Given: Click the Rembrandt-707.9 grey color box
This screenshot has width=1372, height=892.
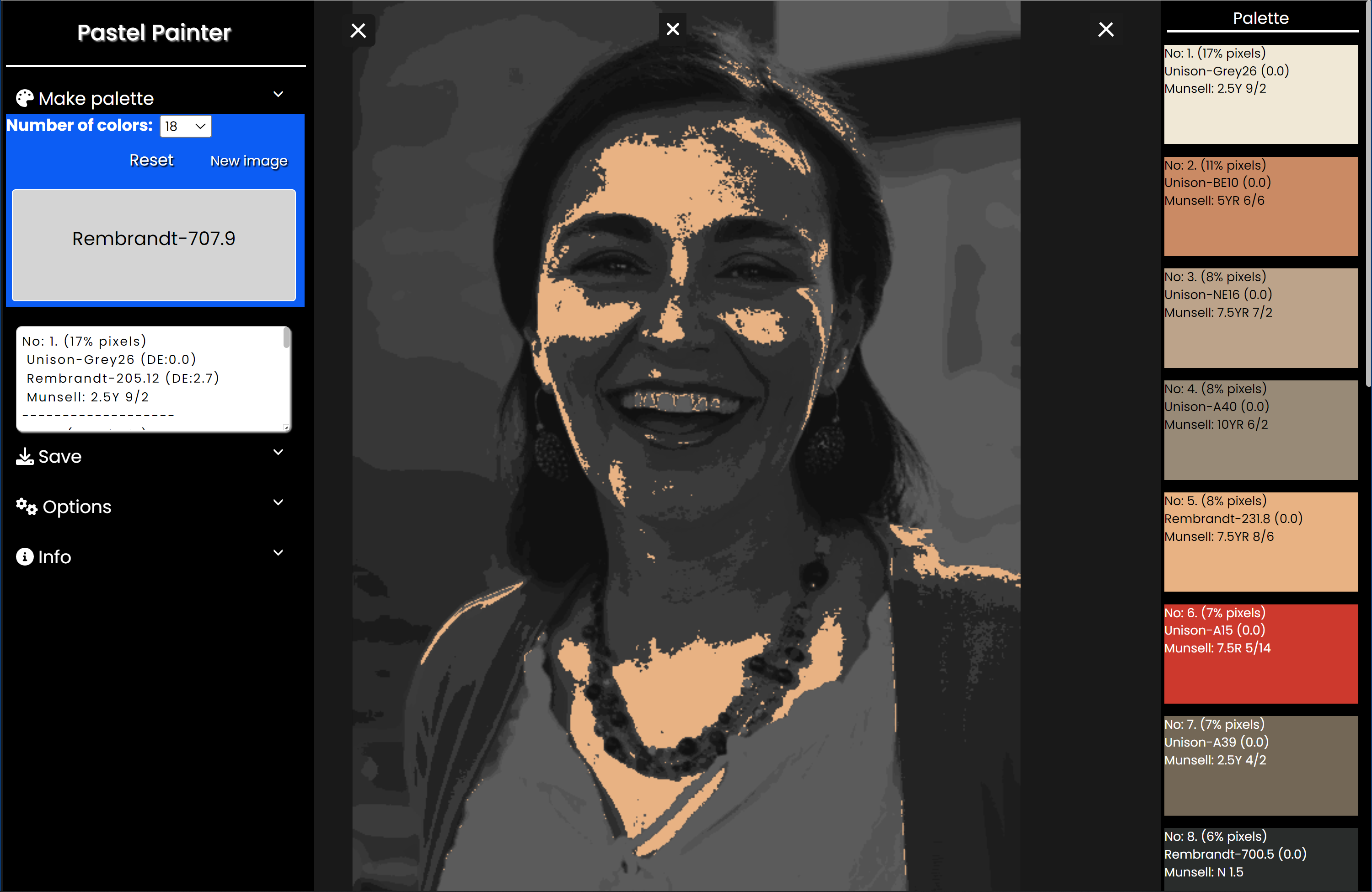Looking at the screenshot, I should point(154,245).
